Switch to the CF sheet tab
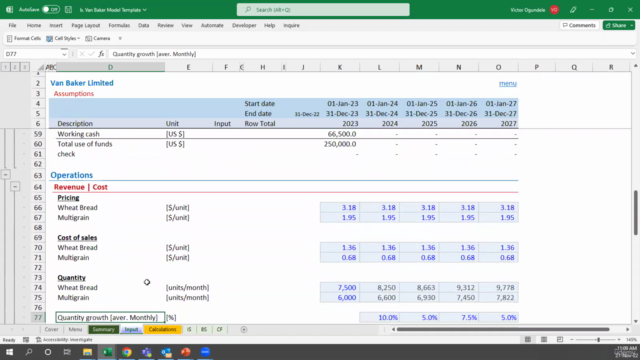 tap(220, 329)
